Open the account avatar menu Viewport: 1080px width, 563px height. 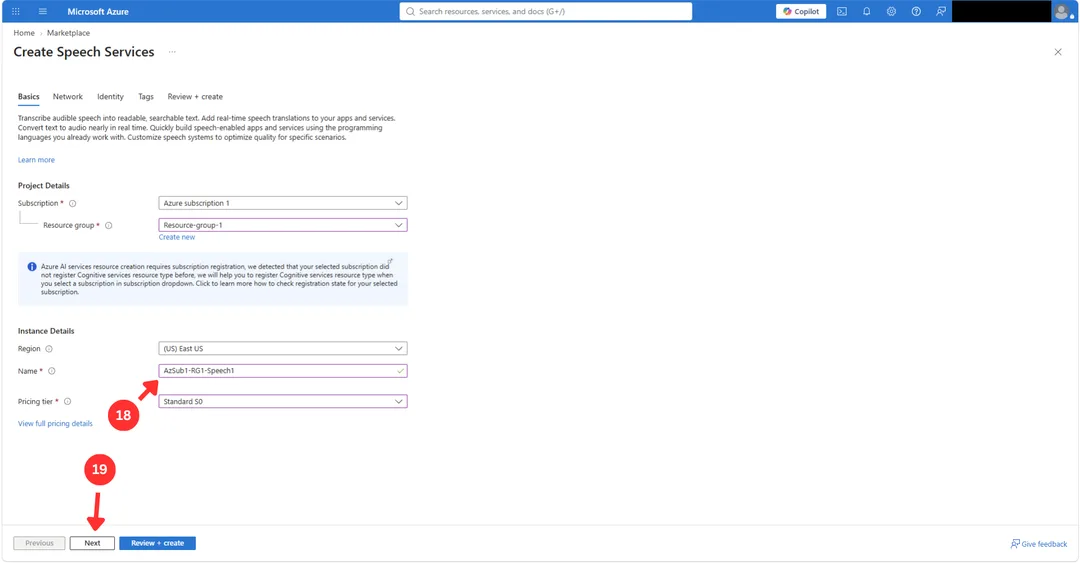1062,11
